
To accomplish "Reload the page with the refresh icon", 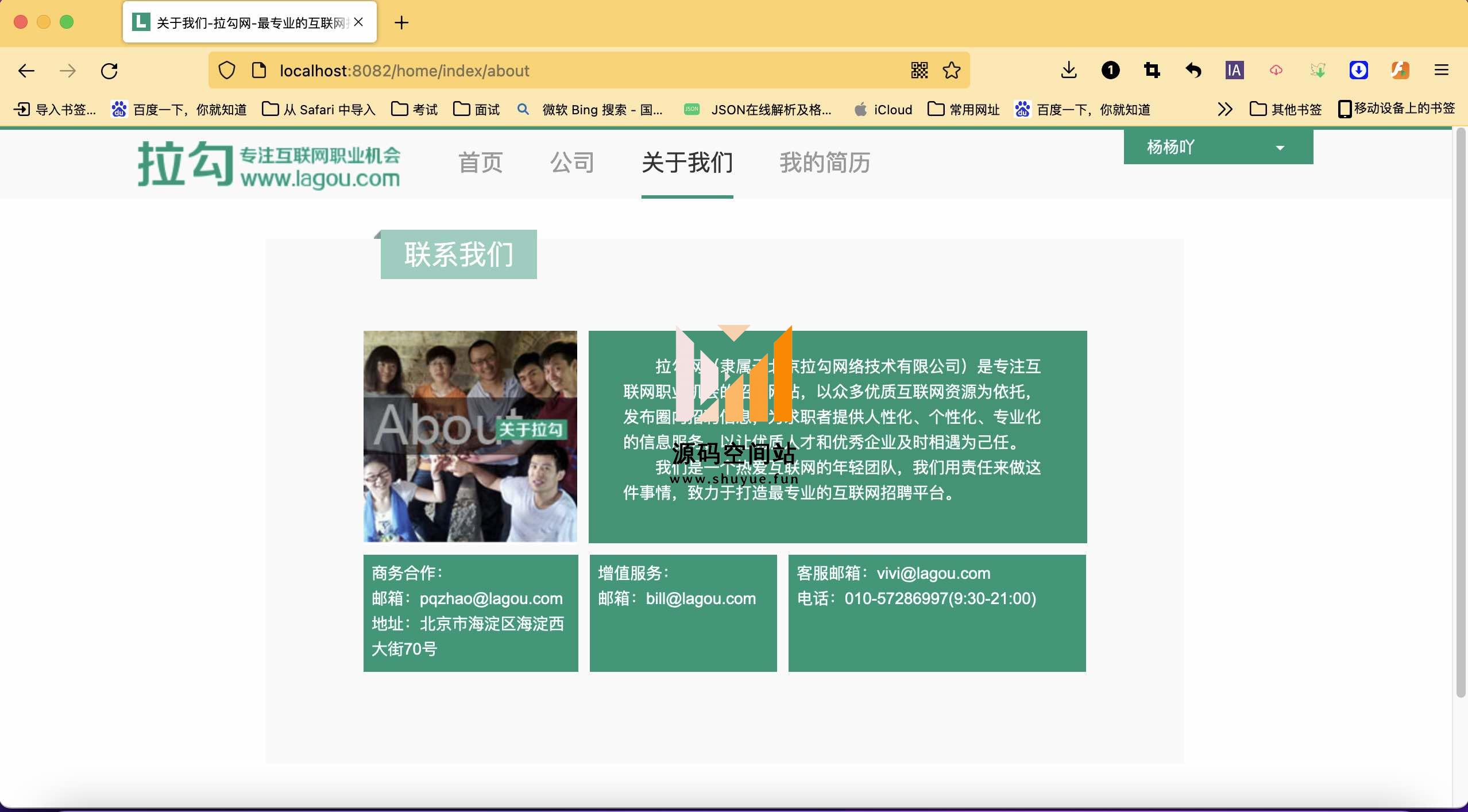I will [109, 71].
